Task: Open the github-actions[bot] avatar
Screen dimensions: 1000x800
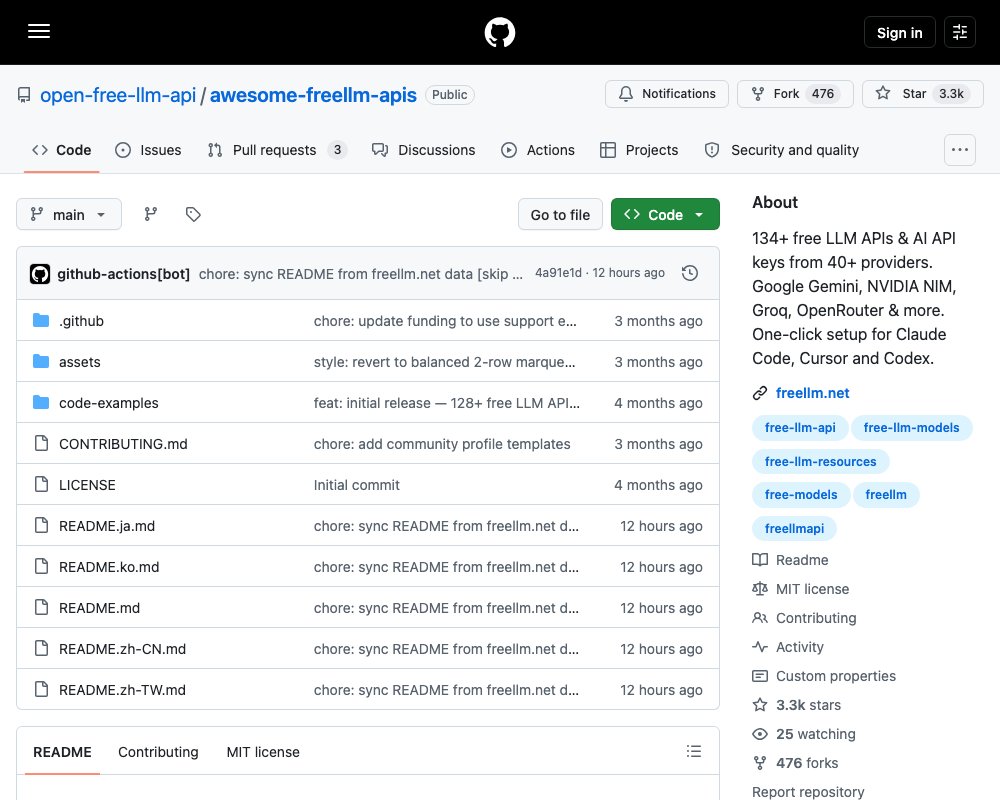Action: coord(40,274)
